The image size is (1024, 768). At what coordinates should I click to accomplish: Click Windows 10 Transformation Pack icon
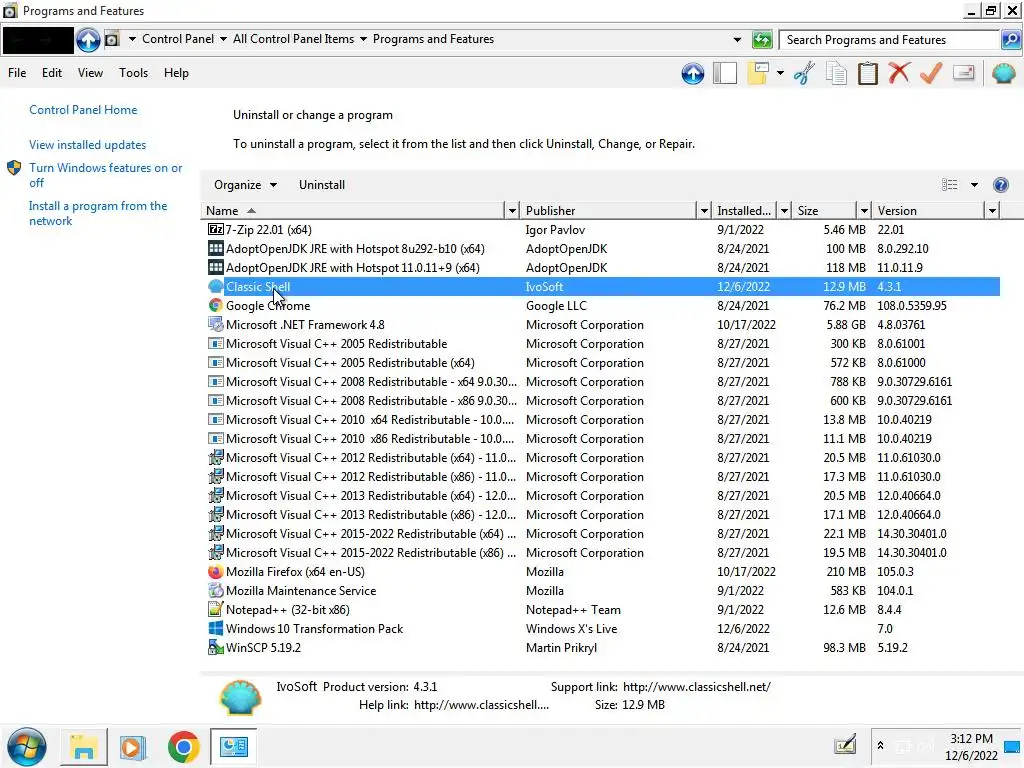point(216,628)
